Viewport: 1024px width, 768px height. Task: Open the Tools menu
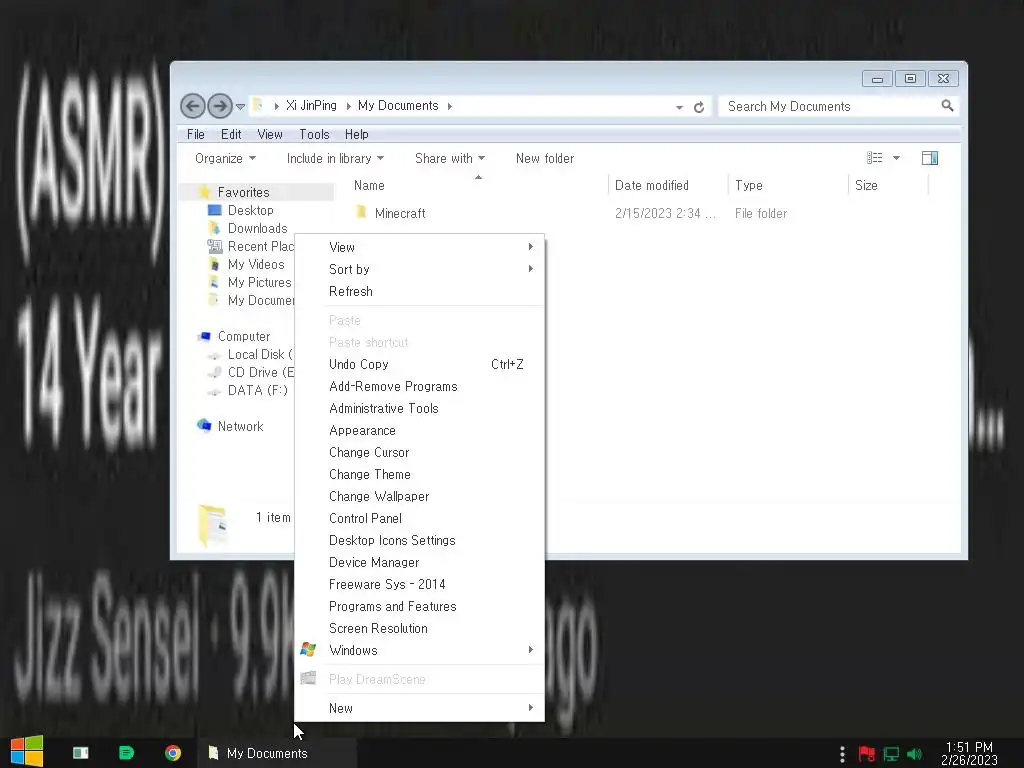[314, 134]
